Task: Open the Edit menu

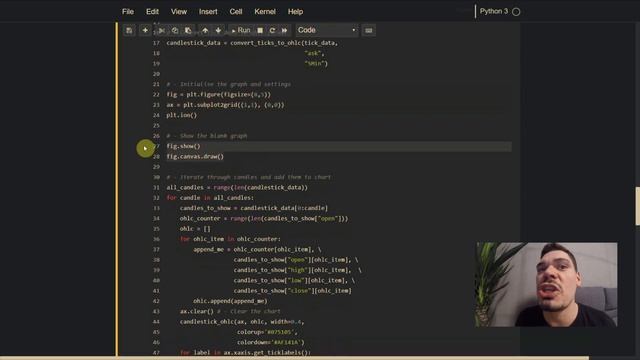Action: coord(152,12)
